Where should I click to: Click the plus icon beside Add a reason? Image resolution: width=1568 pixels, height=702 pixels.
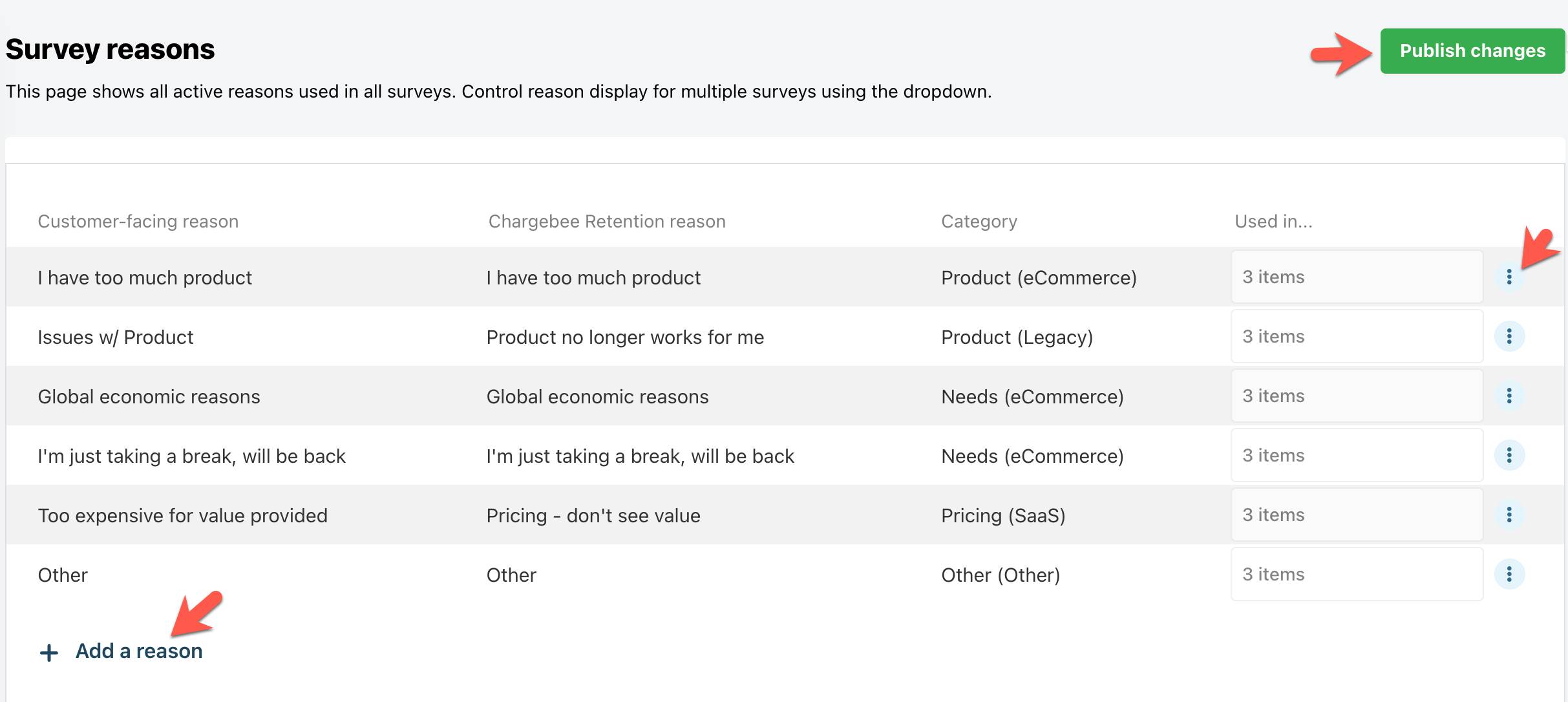[49, 652]
